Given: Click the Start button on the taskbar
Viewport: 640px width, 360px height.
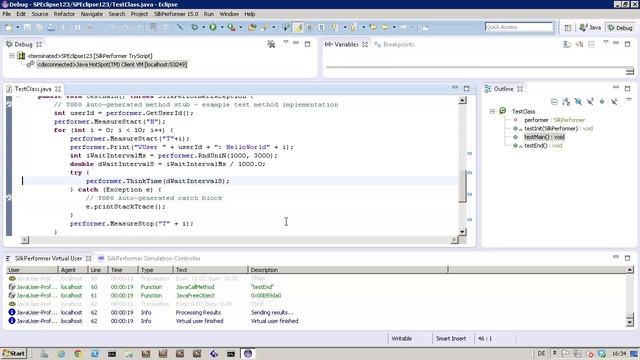Looking at the screenshot, I should coord(14,353).
